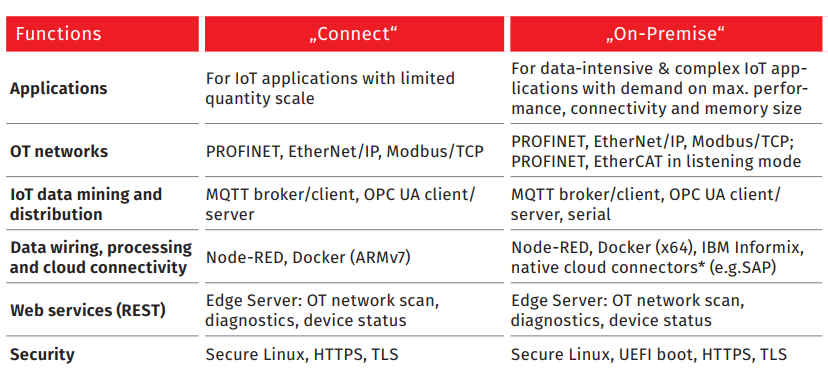Click the EtherCAT in listening mode cell
The height and width of the screenshot is (377, 828).
click(656, 152)
